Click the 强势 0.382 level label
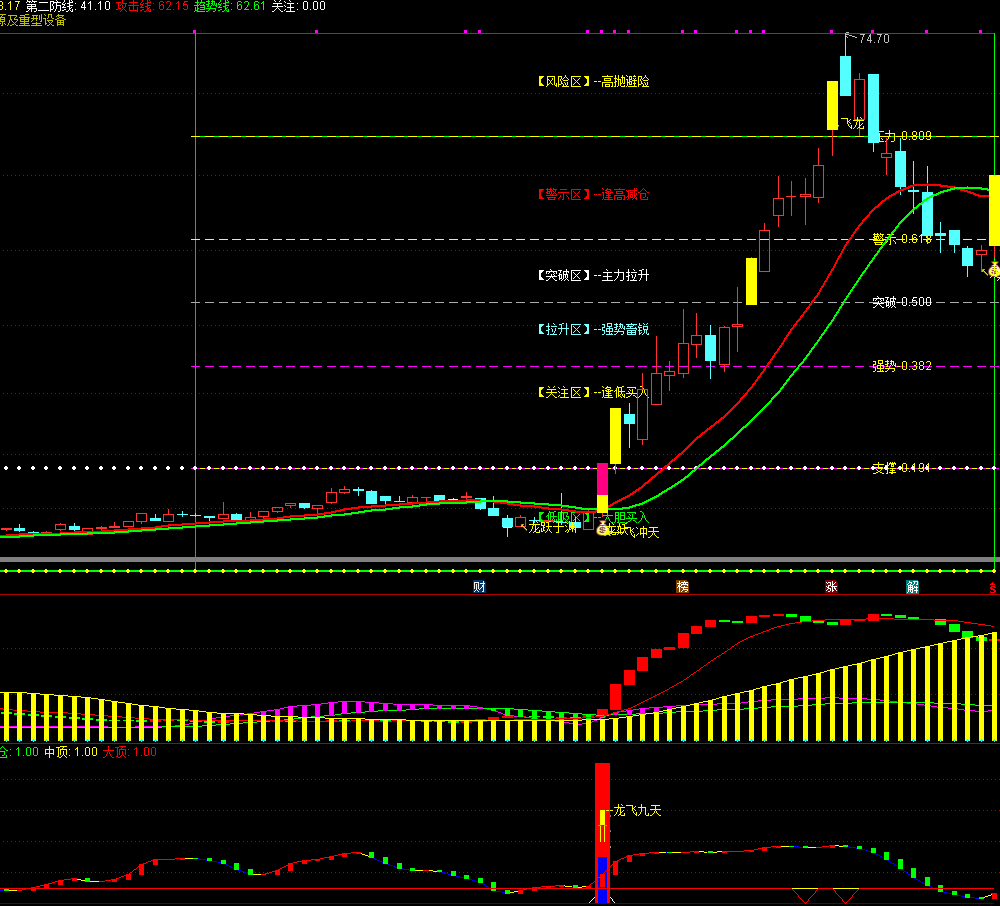Image resolution: width=1000 pixels, height=906 pixels. [x=901, y=366]
